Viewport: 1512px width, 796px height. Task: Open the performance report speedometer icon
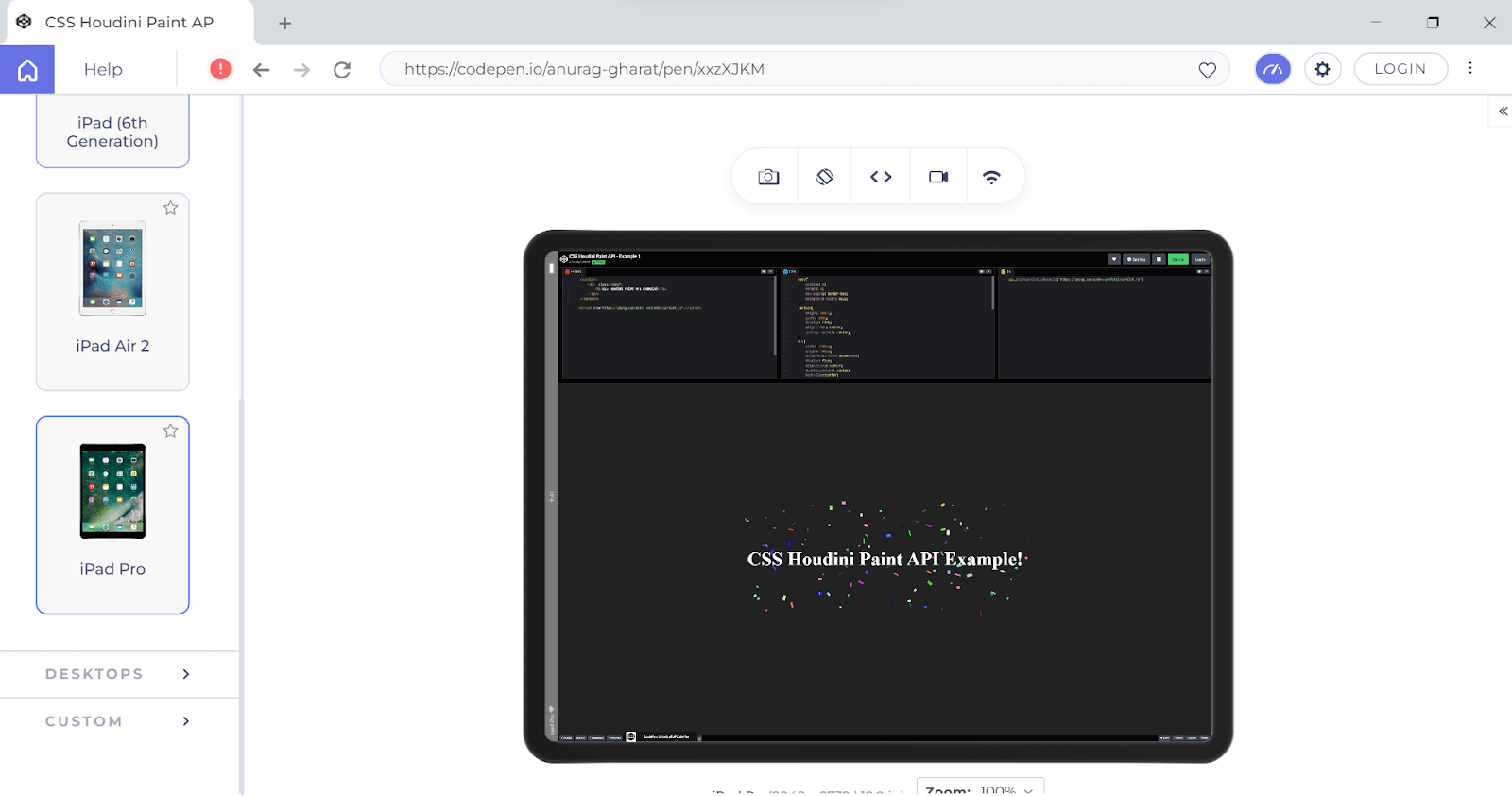[x=1273, y=69]
